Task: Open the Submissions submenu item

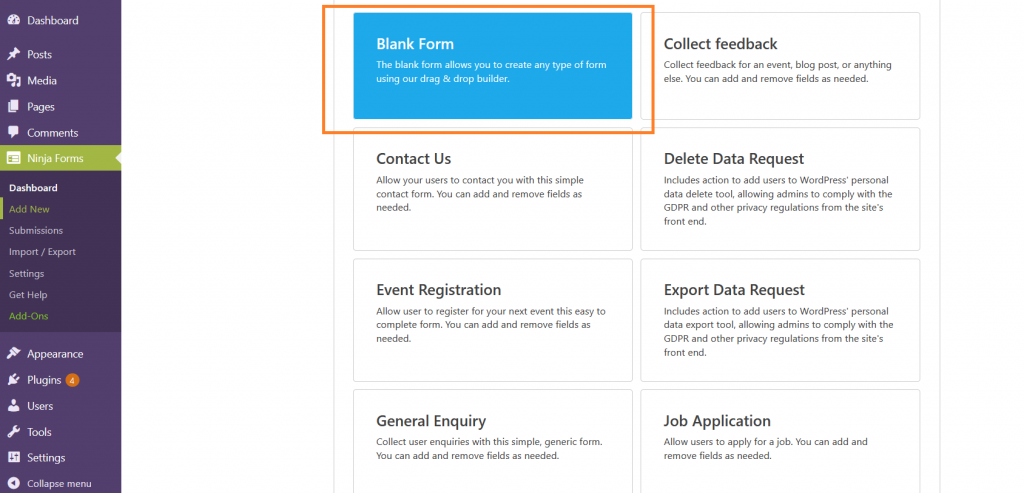Action: click(36, 231)
